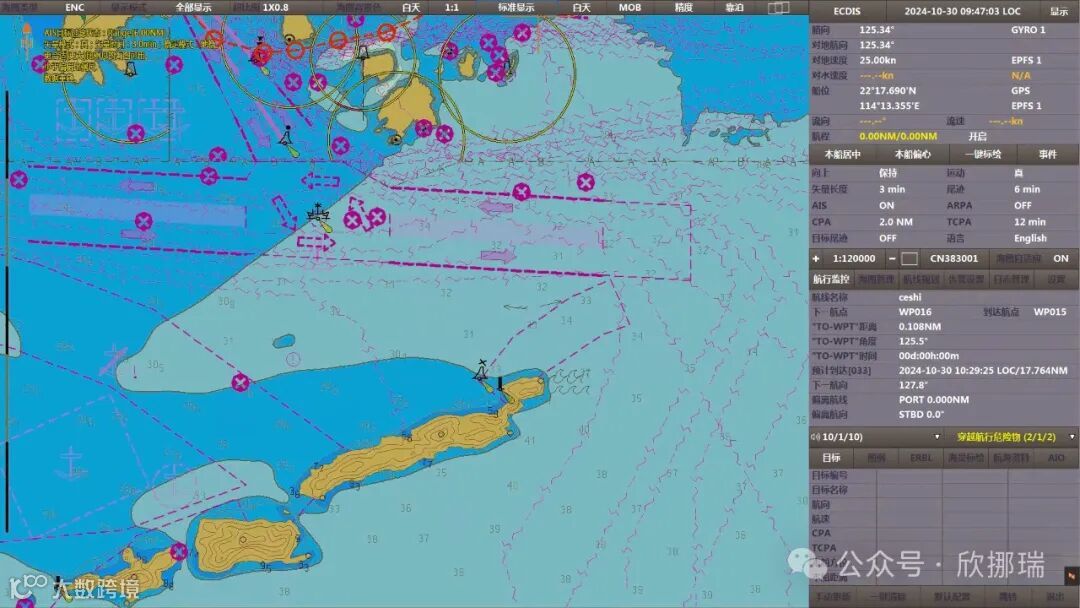Click the STBD 0.0° value

(x=921, y=415)
